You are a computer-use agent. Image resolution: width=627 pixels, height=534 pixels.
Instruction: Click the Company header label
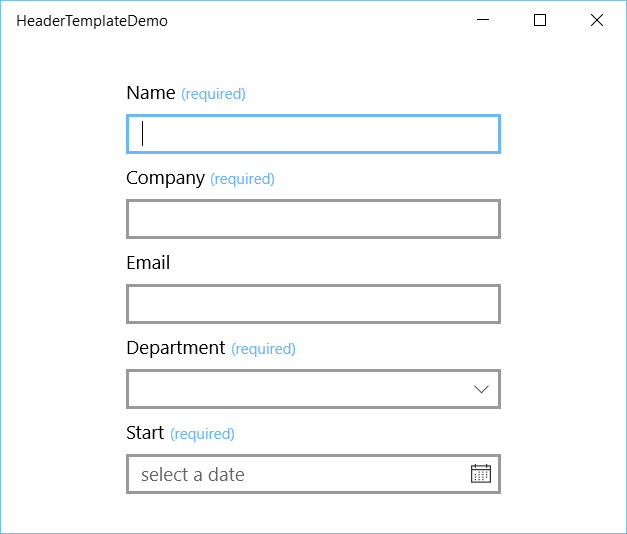click(x=165, y=178)
